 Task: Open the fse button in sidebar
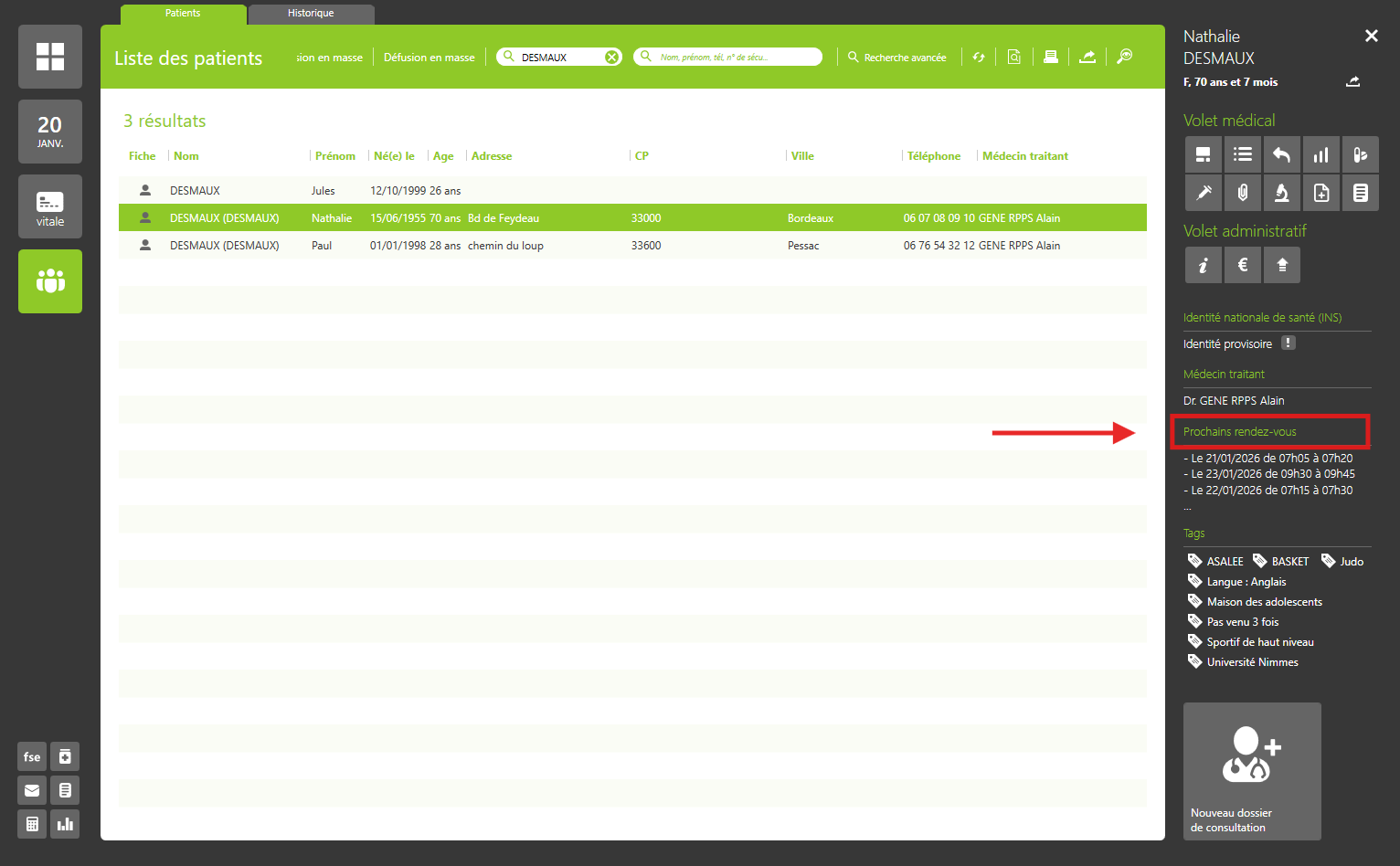point(32,756)
